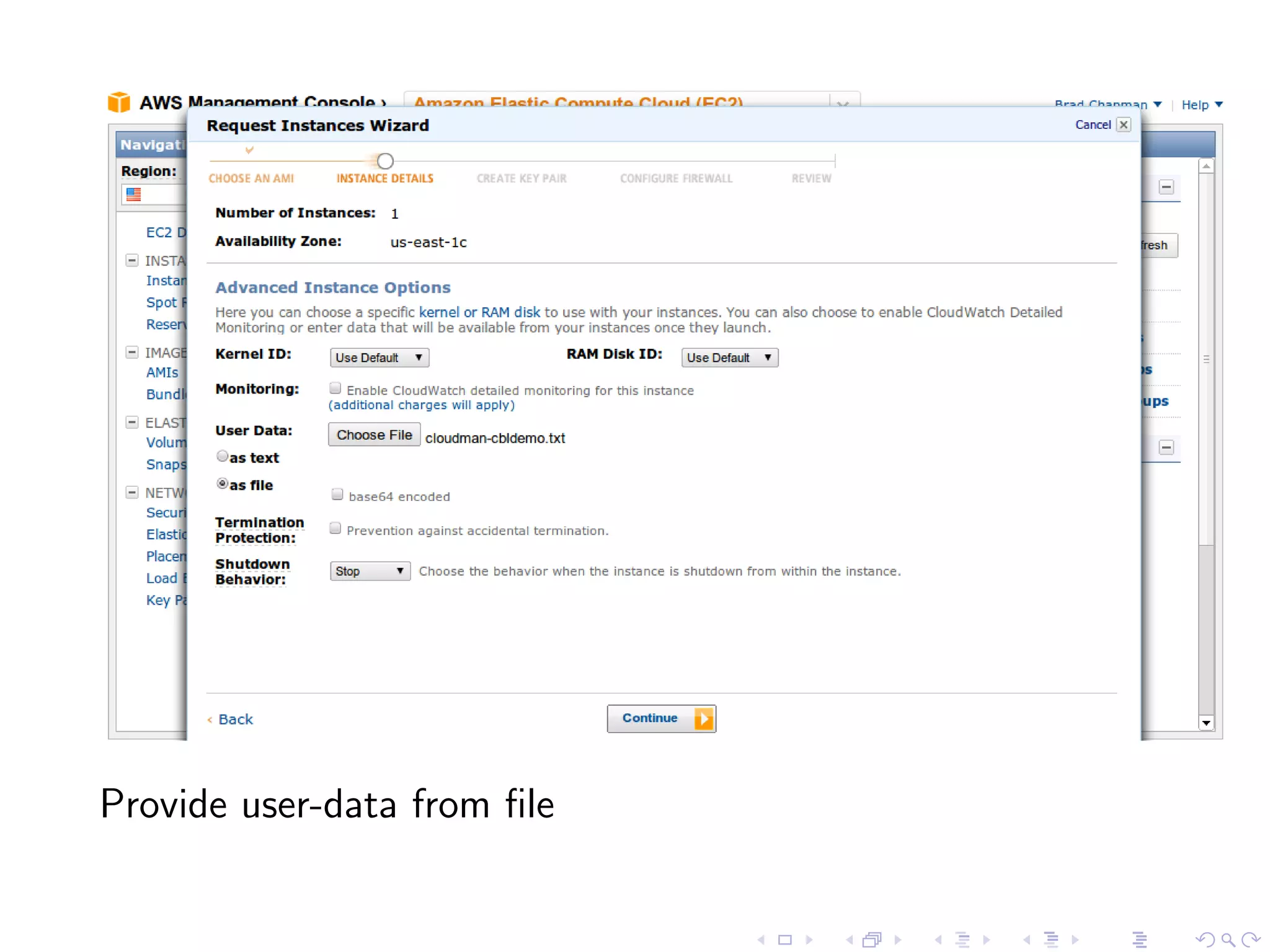This screenshot has width=1270, height=952.
Task: Click the AWS orange cube logo
Action: (x=119, y=102)
